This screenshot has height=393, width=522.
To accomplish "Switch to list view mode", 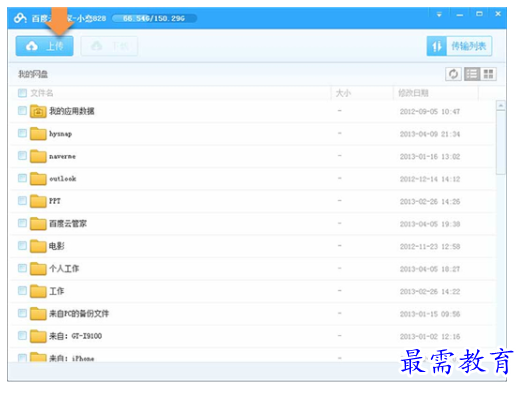I will click(472, 74).
